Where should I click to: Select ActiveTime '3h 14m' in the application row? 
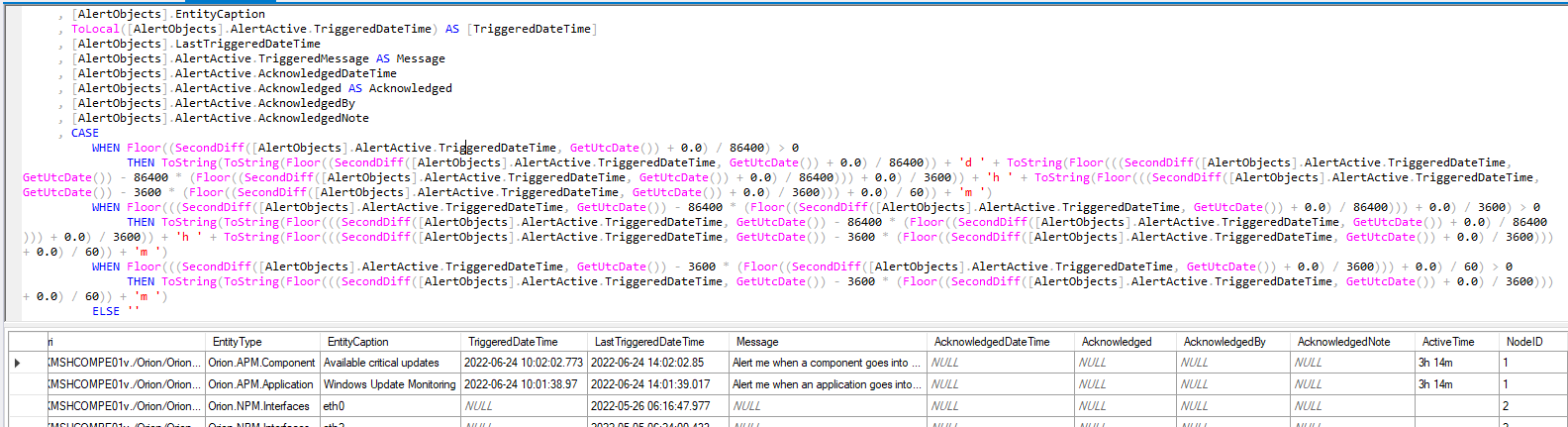[1456, 384]
